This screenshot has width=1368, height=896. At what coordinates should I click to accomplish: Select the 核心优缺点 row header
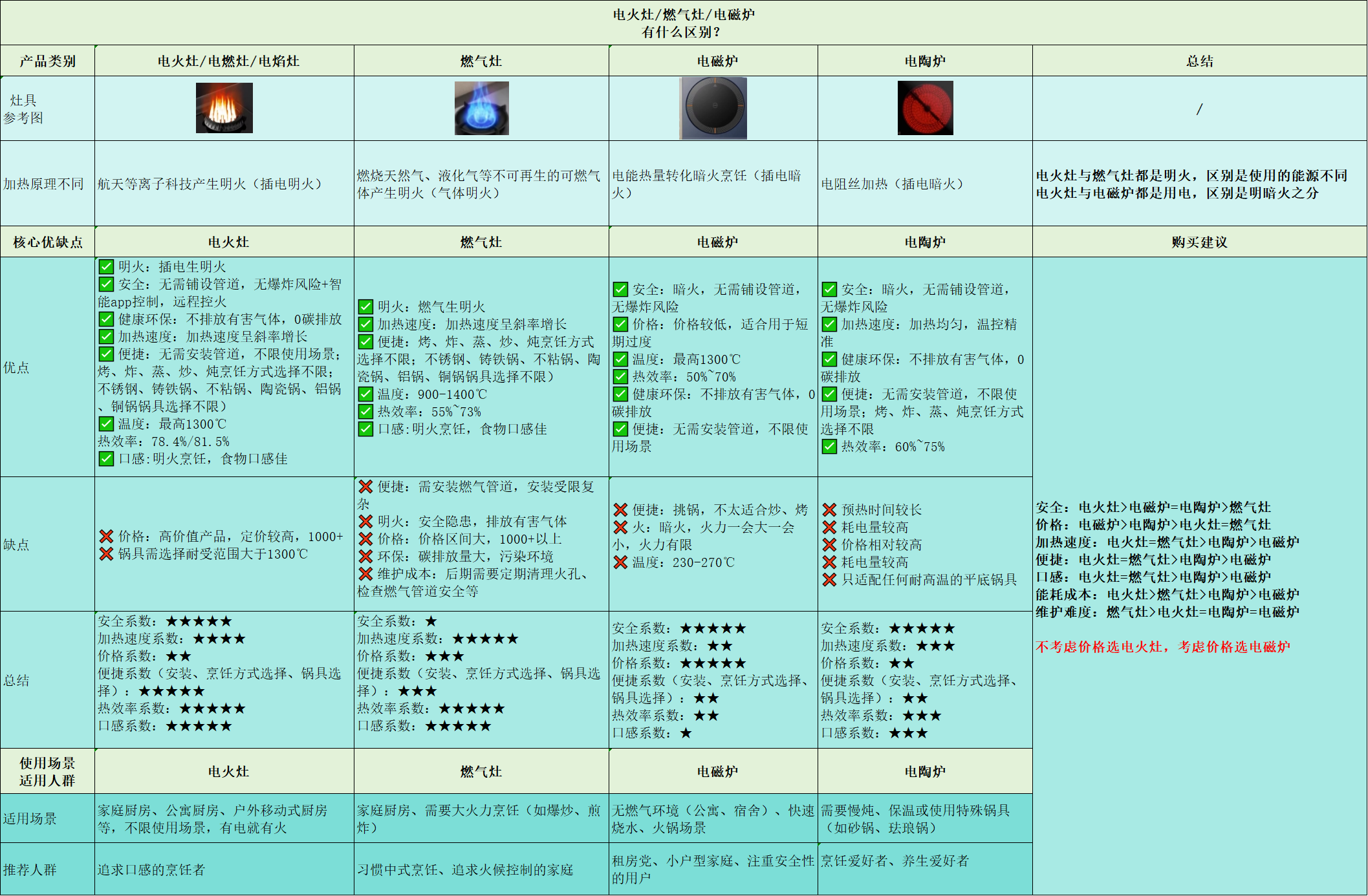tap(47, 242)
